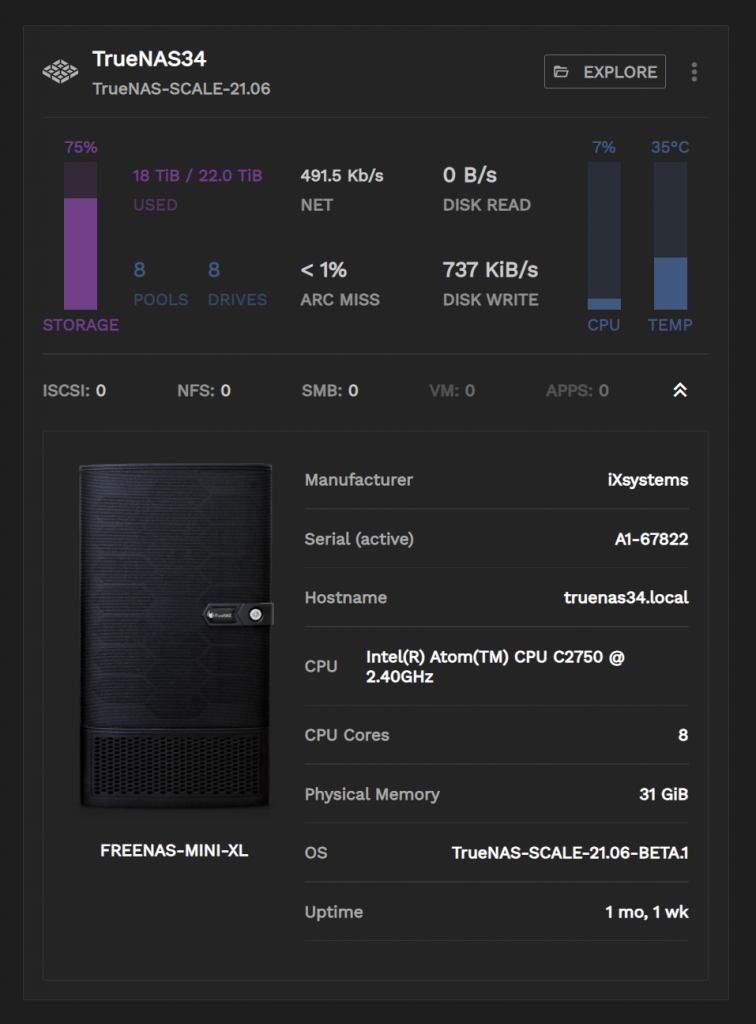Click the TrueNAS34 system name
Screen dimensions: 756x1024
[x=149, y=59]
